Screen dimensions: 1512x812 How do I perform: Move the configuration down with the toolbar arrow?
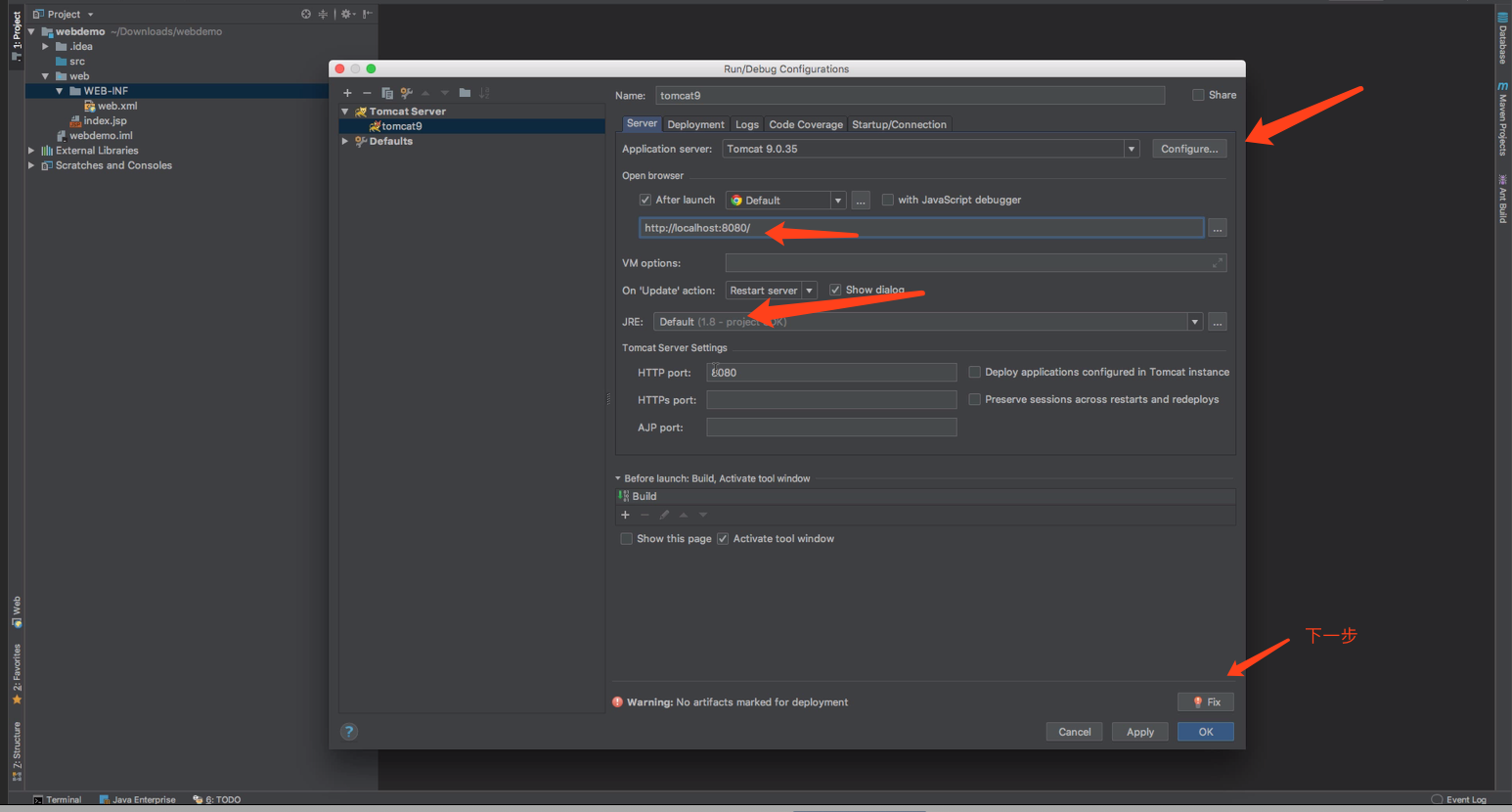[x=445, y=93]
